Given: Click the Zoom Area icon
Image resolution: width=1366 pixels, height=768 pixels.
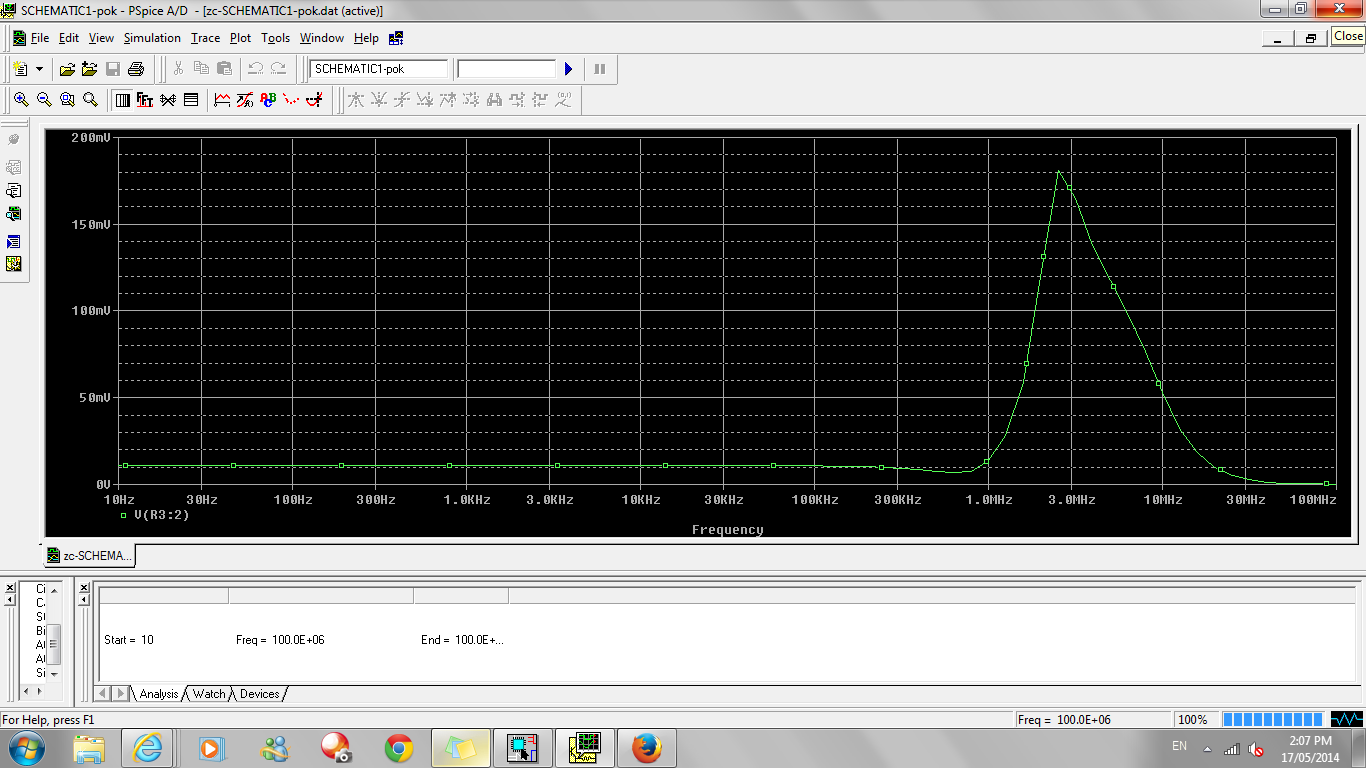Looking at the screenshot, I should [67, 100].
